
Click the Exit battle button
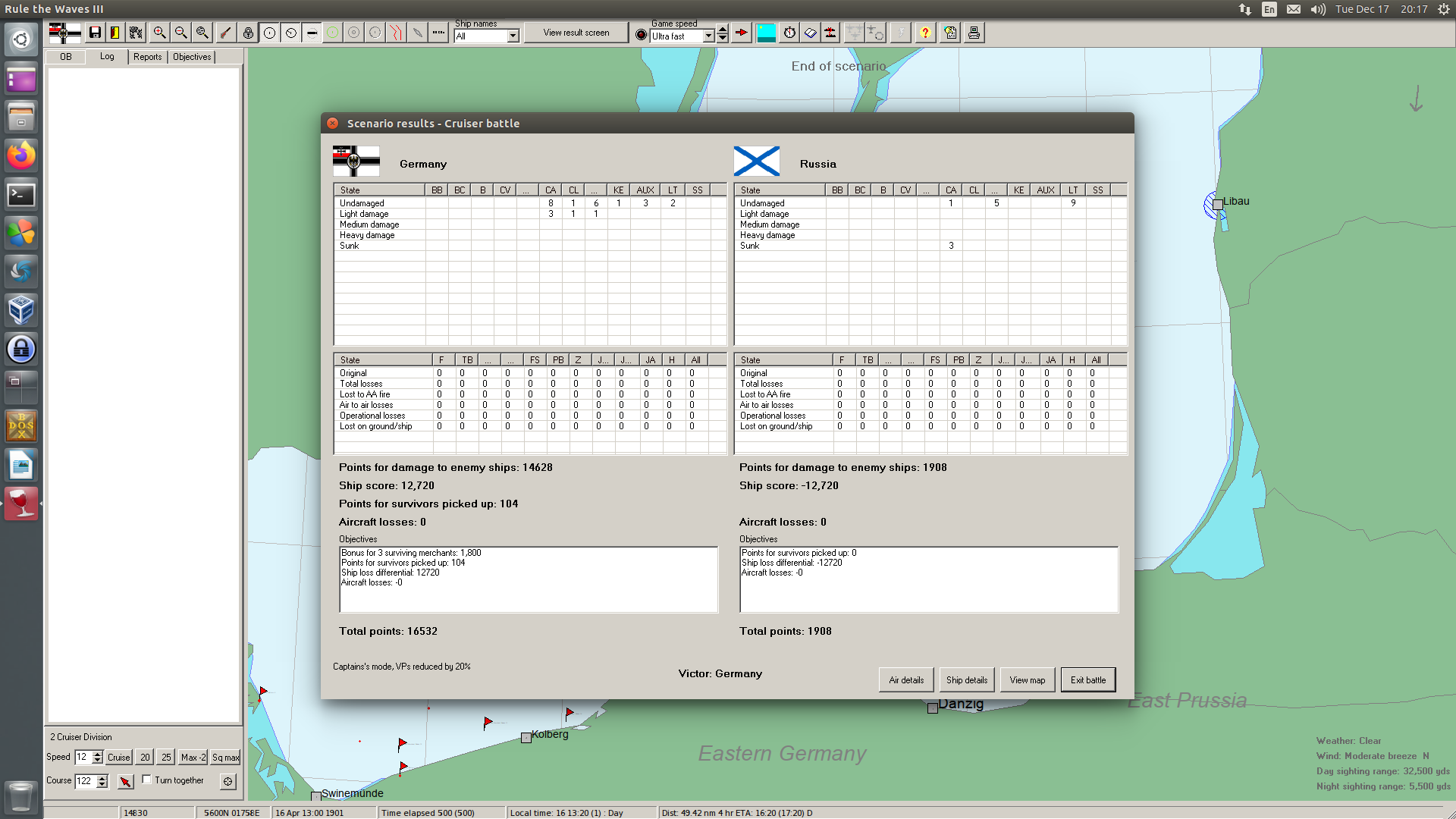(1088, 680)
